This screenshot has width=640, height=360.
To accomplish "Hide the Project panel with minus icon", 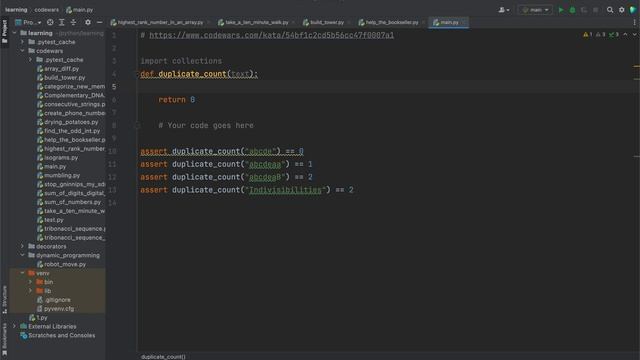I will point(100,22).
